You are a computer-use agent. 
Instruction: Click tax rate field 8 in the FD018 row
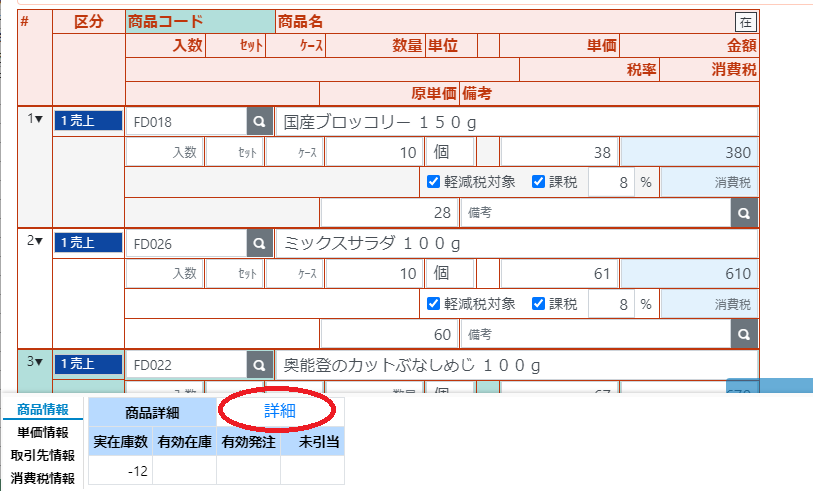[611, 182]
